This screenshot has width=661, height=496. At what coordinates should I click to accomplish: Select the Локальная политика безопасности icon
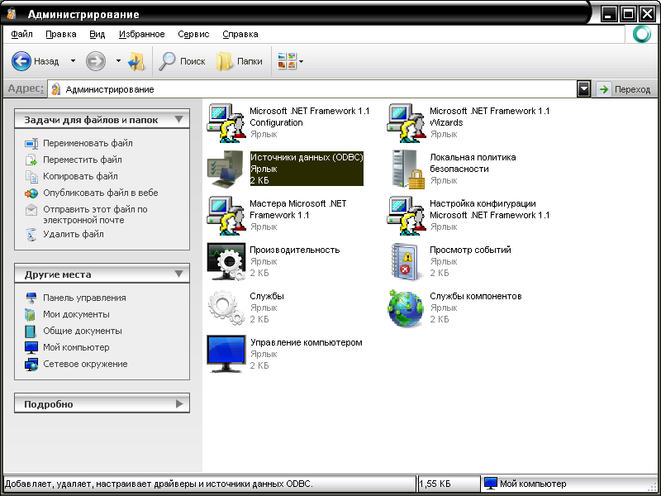[x=405, y=169]
